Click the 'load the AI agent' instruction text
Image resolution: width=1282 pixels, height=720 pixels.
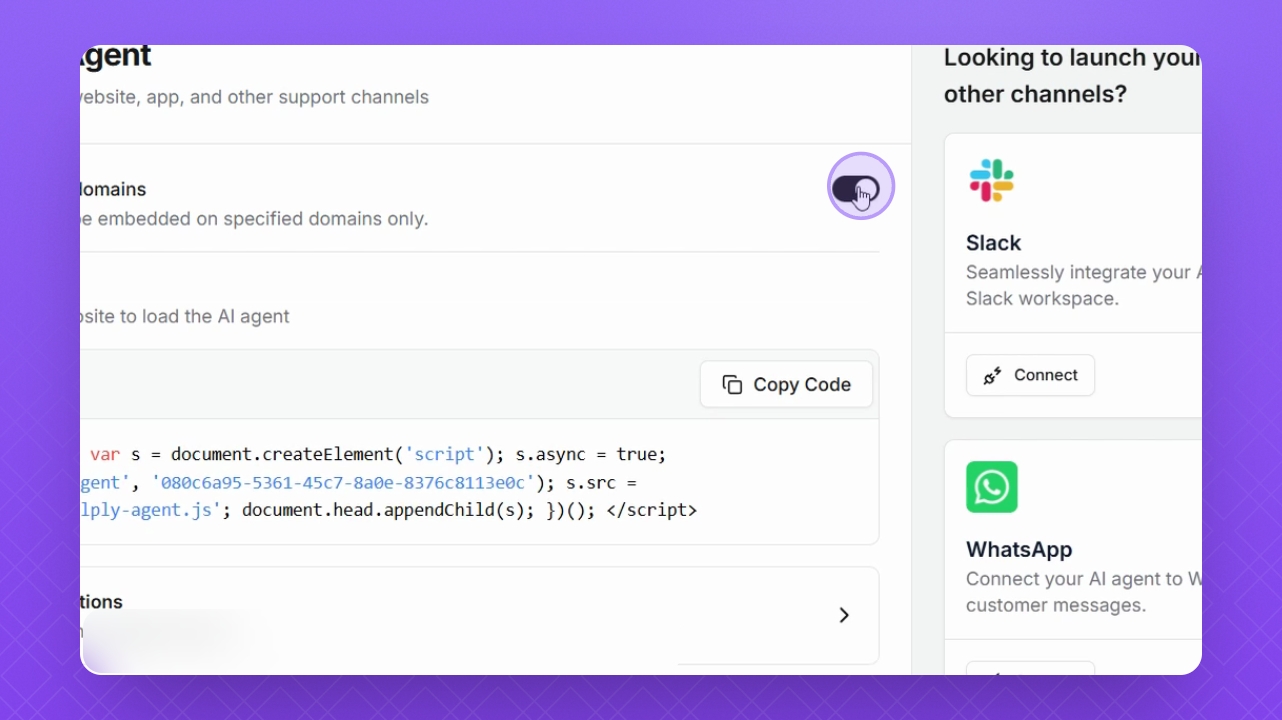coord(185,317)
